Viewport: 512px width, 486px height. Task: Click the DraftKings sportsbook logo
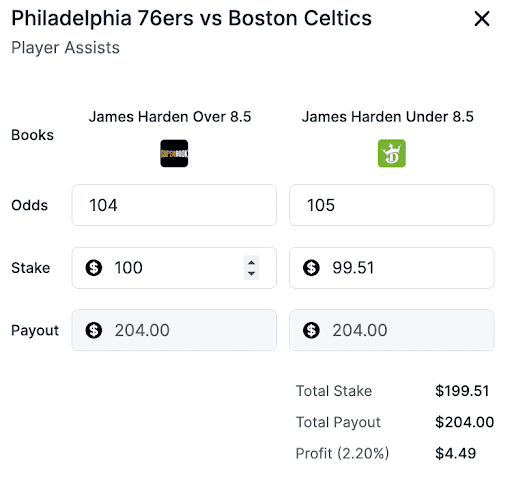(x=392, y=153)
